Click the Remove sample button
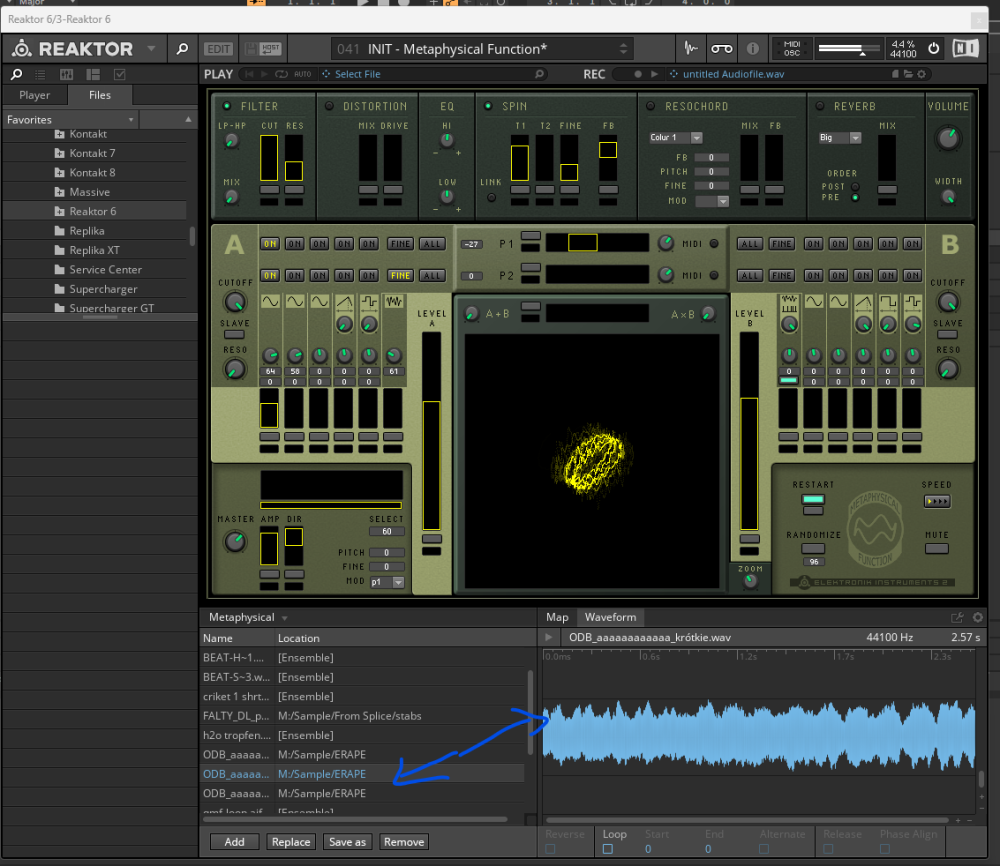The height and width of the screenshot is (866, 1000). coord(404,842)
